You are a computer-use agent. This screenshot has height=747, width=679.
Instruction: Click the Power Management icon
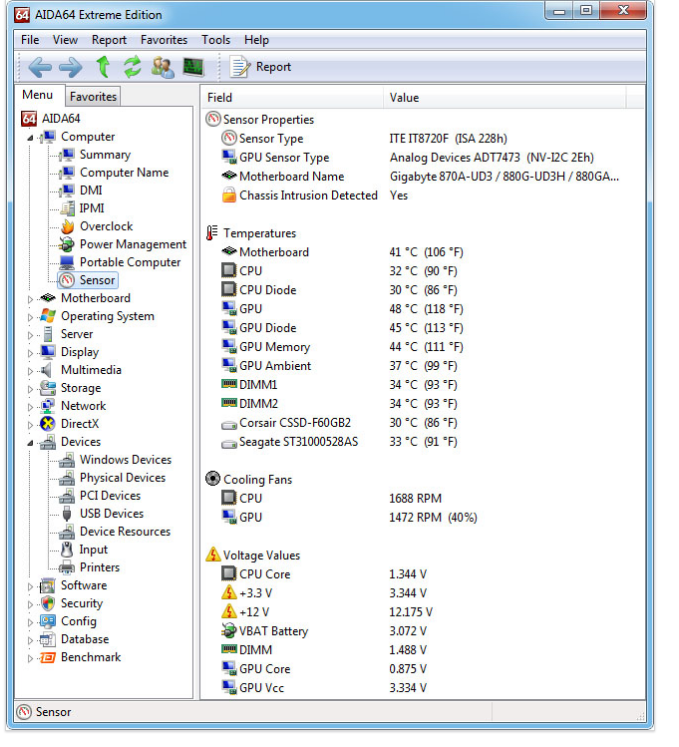(67, 244)
